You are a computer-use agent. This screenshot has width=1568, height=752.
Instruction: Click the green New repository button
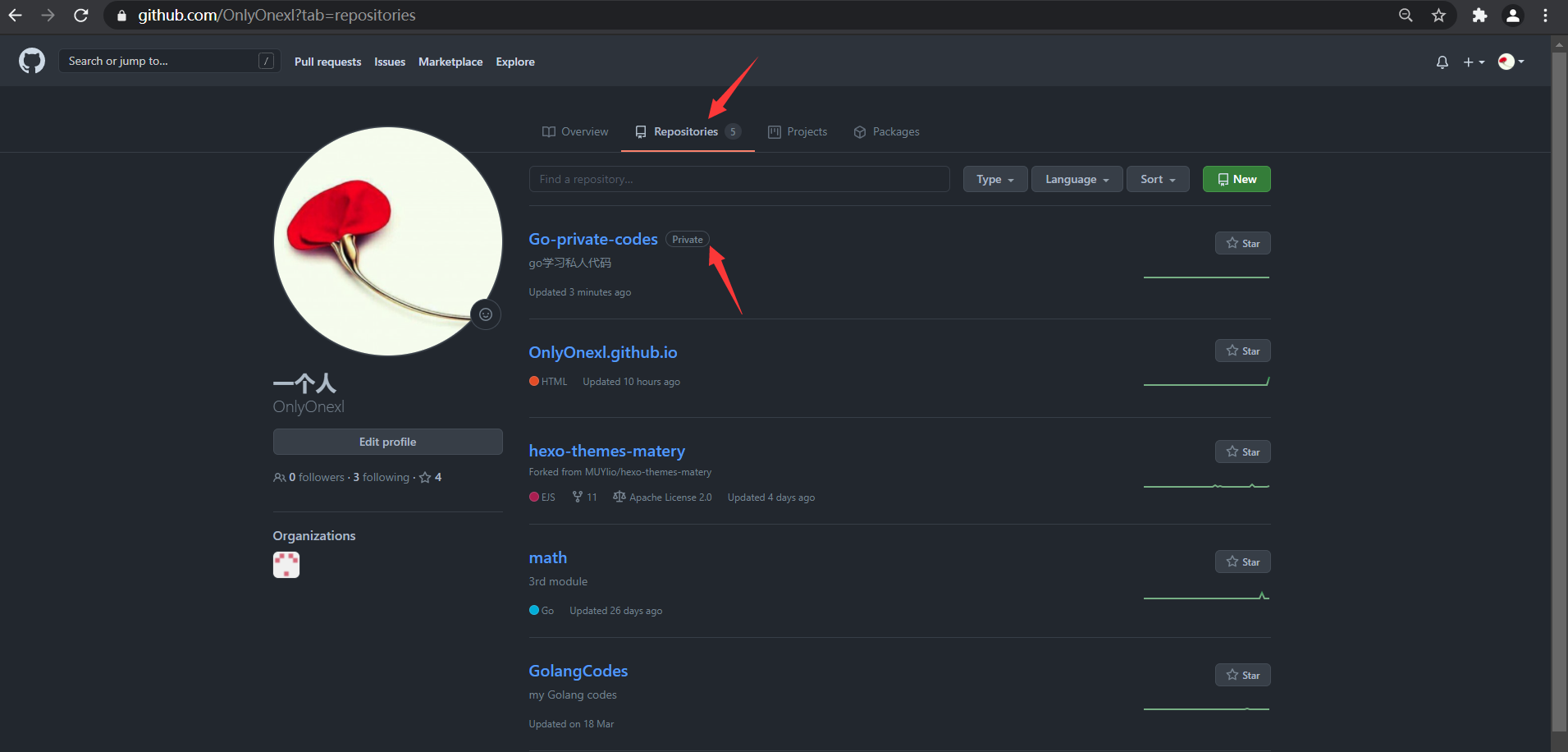tap(1237, 179)
